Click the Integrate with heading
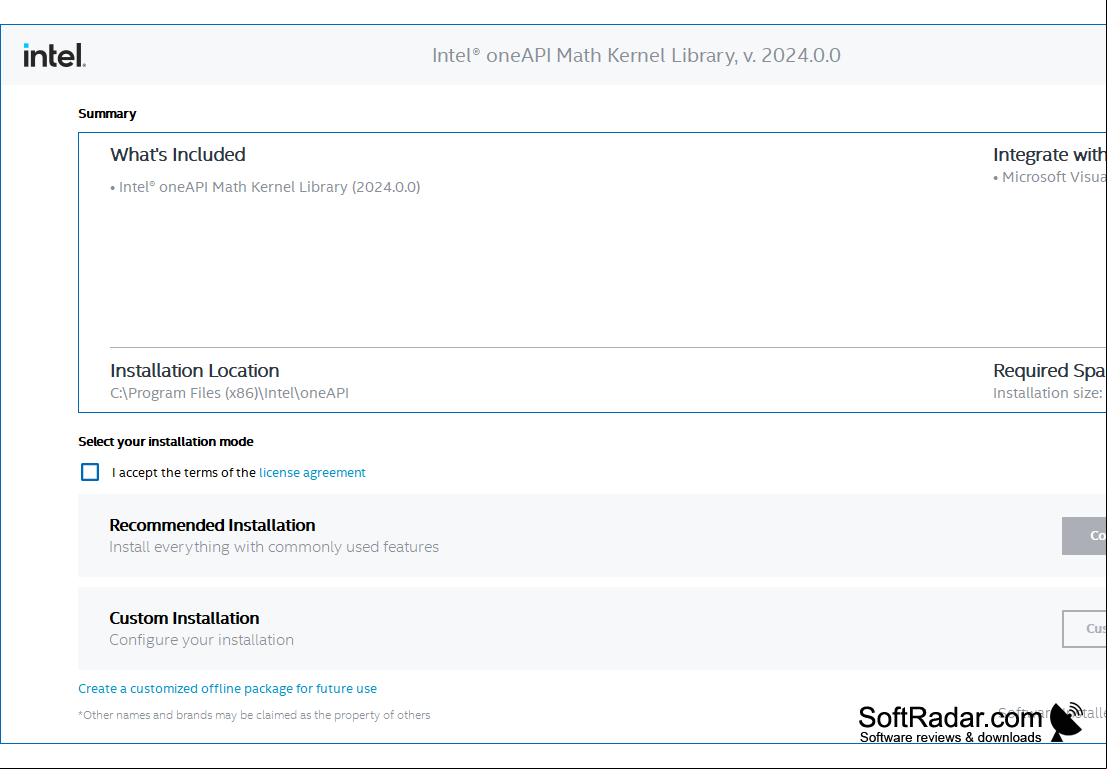The image size is (1107, 769). coord(1049,155)
